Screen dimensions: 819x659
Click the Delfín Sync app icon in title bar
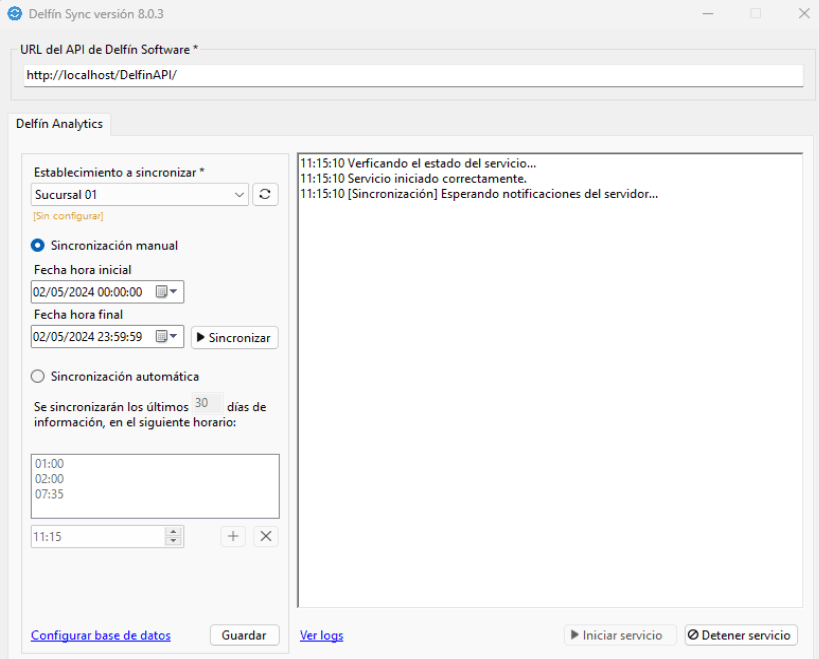(x=14, y=13)
